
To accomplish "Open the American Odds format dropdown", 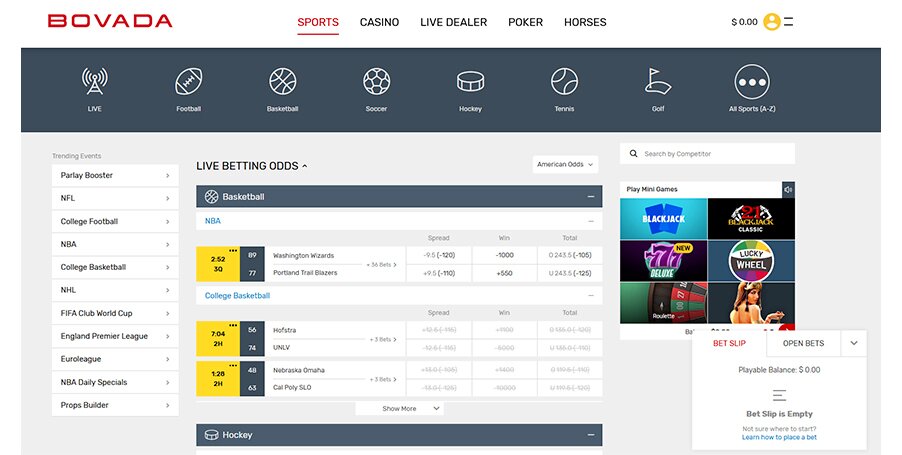I will 565,165.
